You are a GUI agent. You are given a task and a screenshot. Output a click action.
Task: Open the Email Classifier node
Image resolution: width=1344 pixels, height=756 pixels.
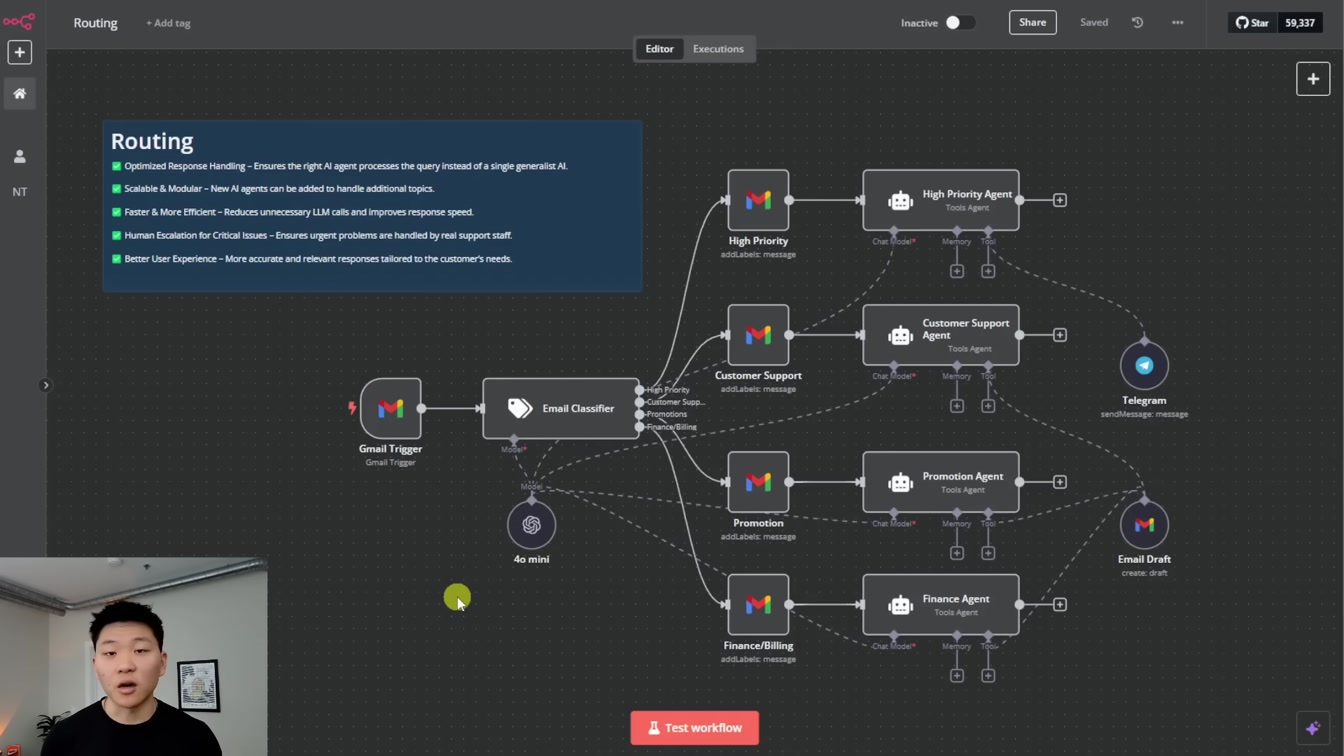coord(561,408)
